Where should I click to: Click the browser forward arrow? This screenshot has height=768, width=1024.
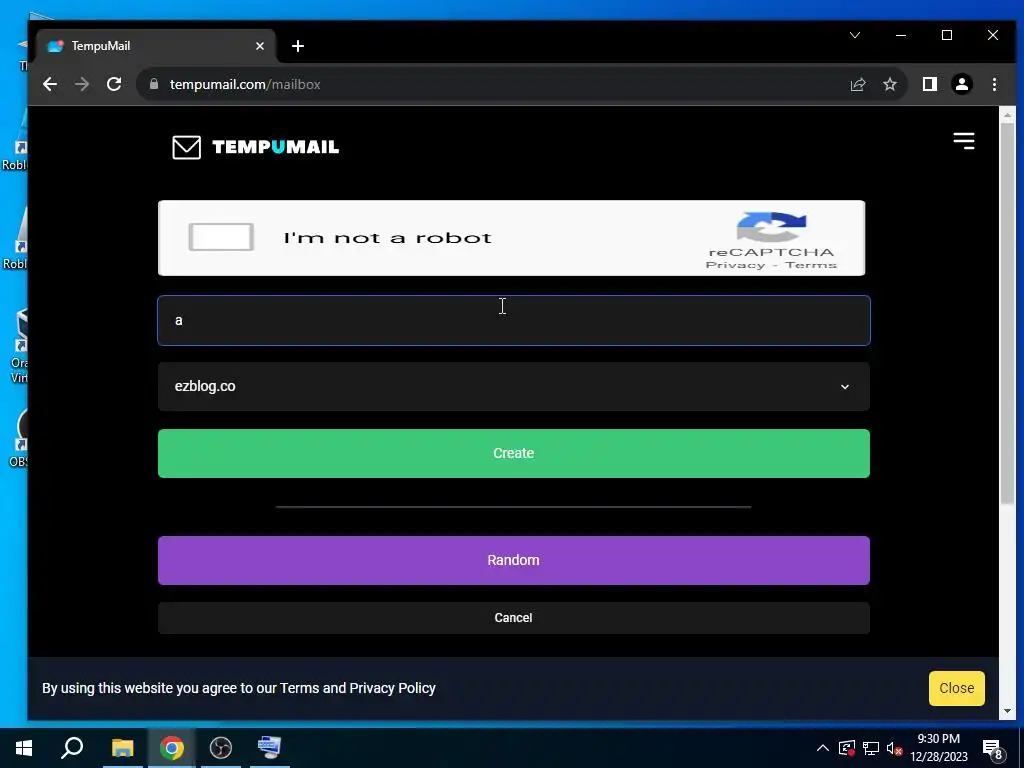pos(82,84)
